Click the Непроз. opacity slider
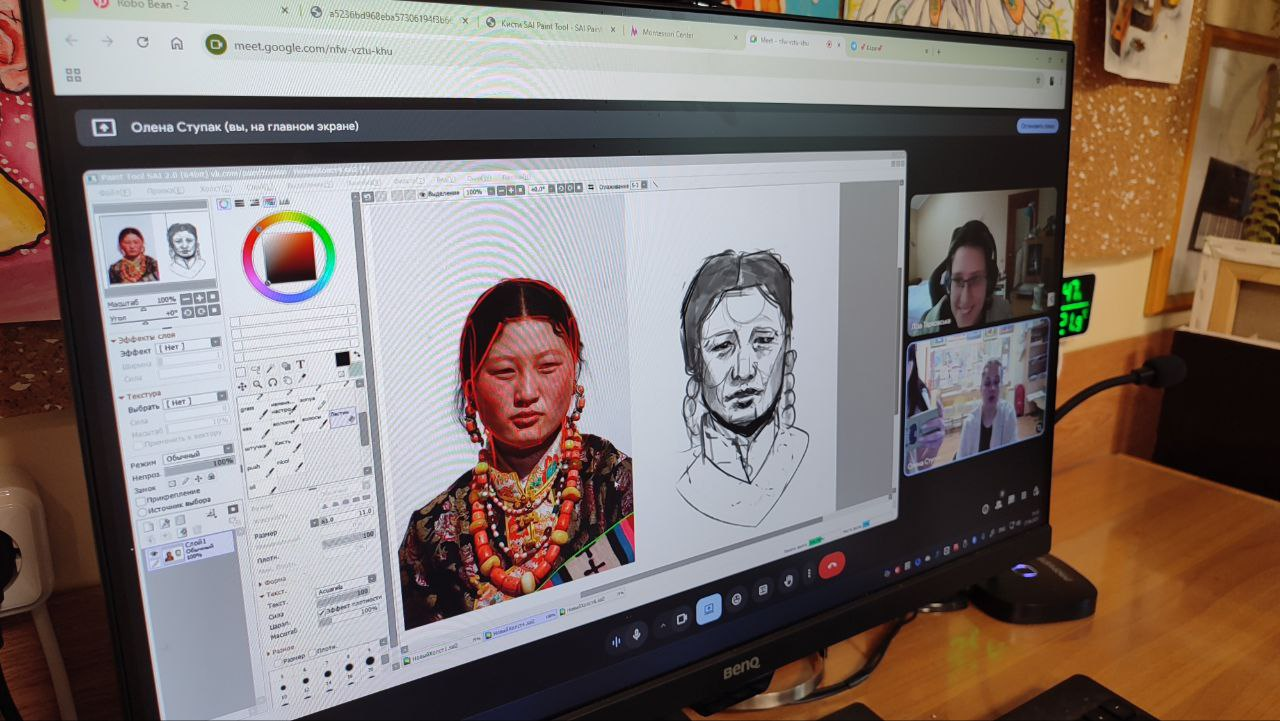Screen dimensions: 1280x721 click(x=201, y=466)
